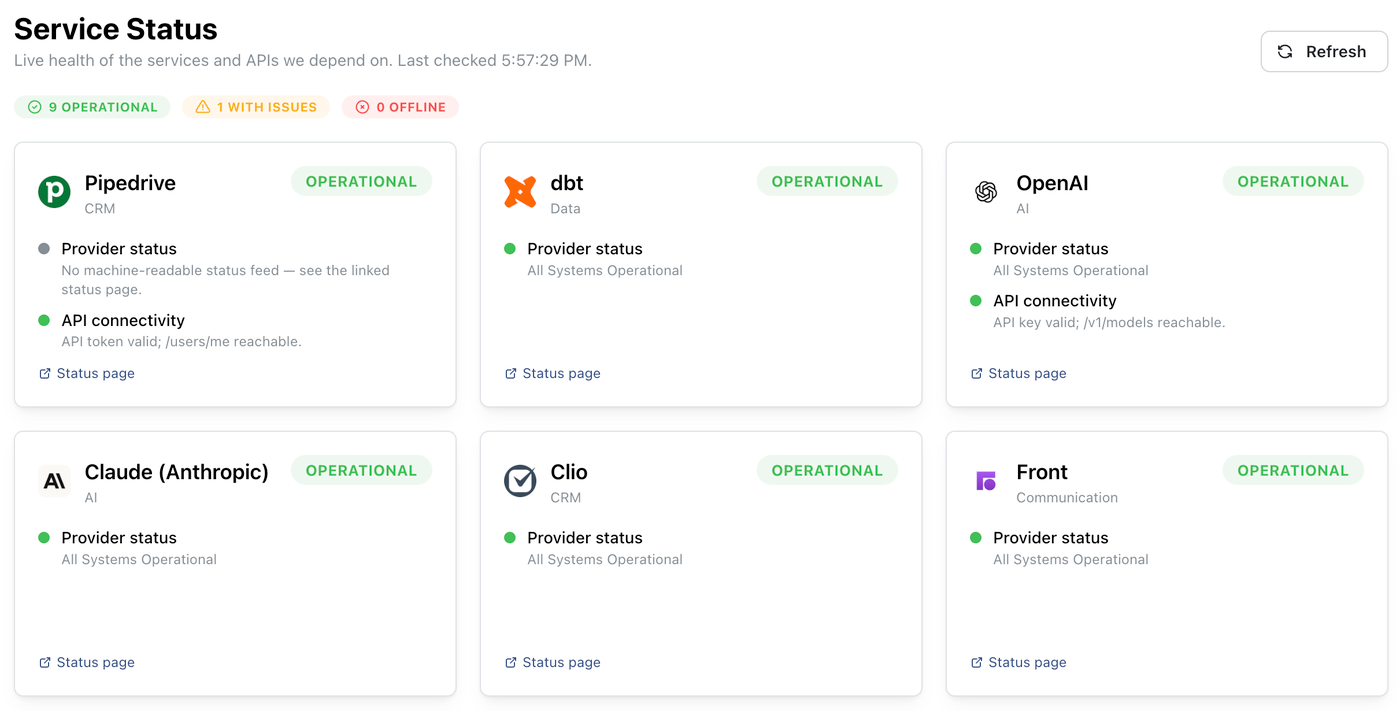Click 'API key valid; /v1/models reachable.' text

tap(1109, 323)
